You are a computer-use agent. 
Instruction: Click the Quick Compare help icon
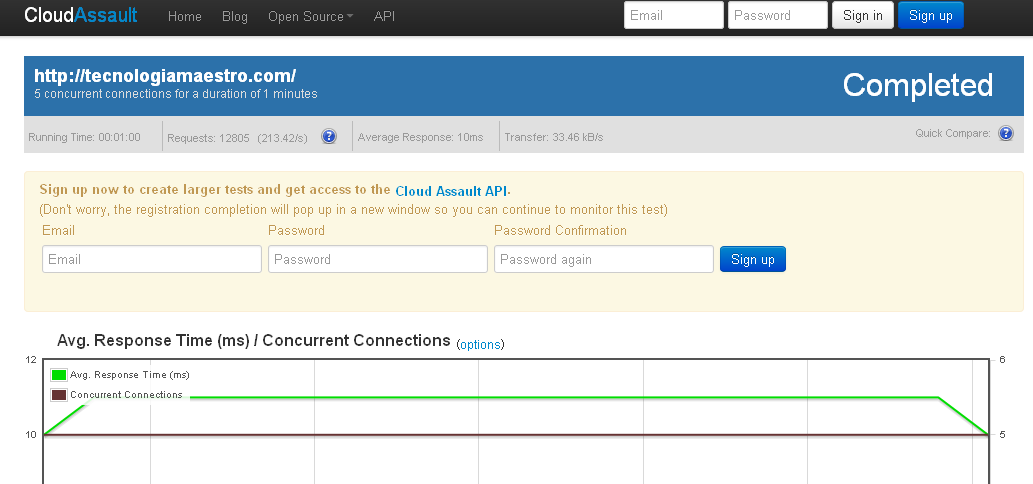[x=1006, y=133]
